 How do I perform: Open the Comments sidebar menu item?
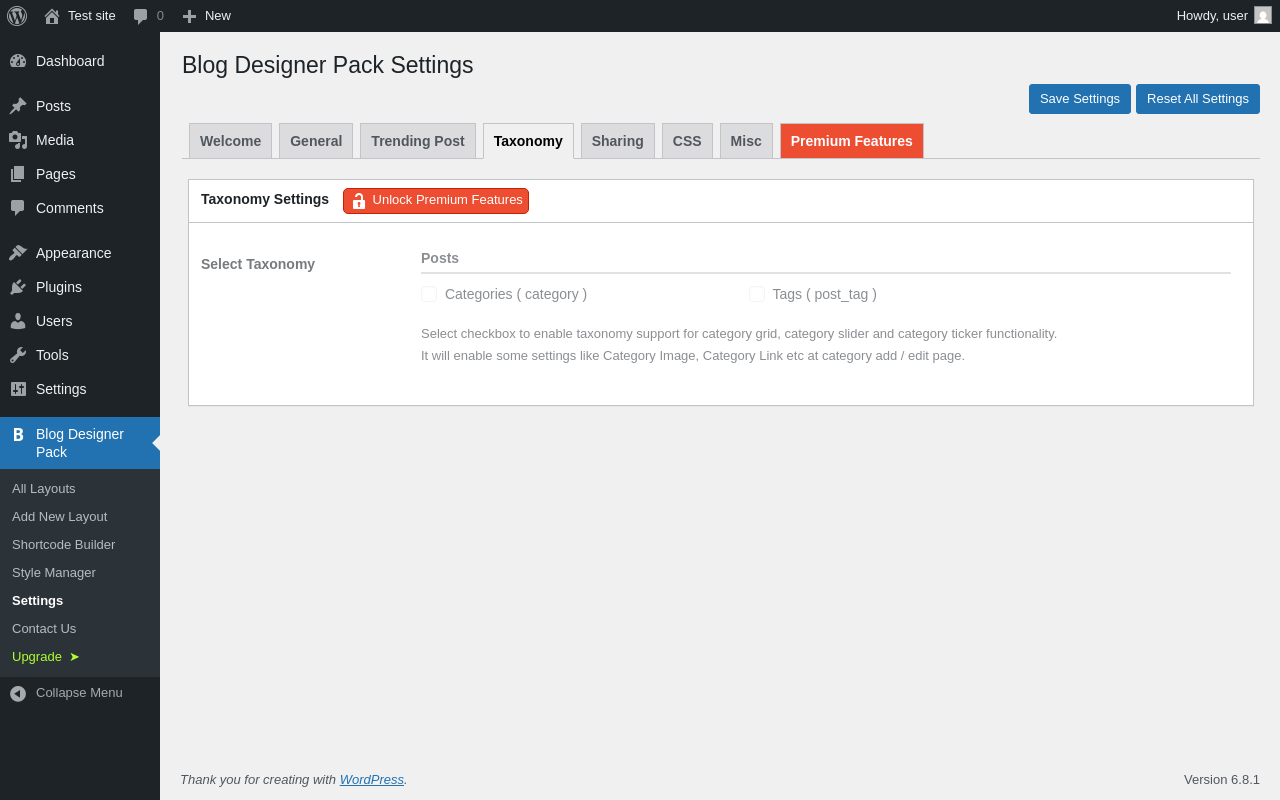click(x=80, y=208)
